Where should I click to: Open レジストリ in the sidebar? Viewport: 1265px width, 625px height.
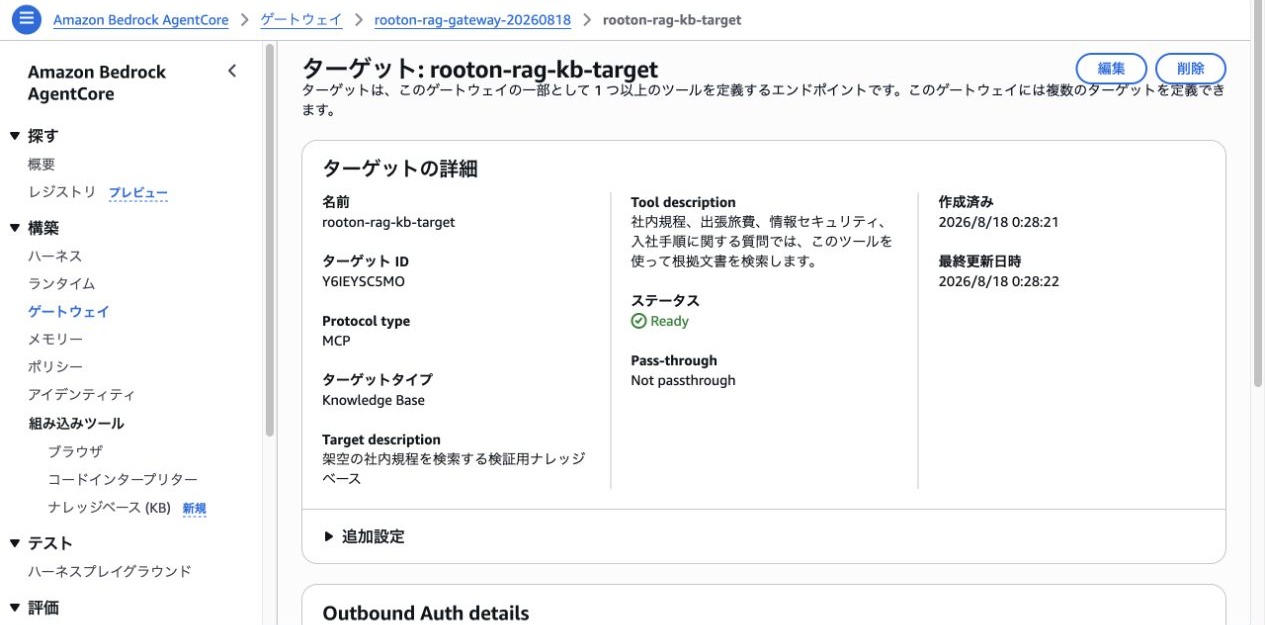[x=62, y=192]
